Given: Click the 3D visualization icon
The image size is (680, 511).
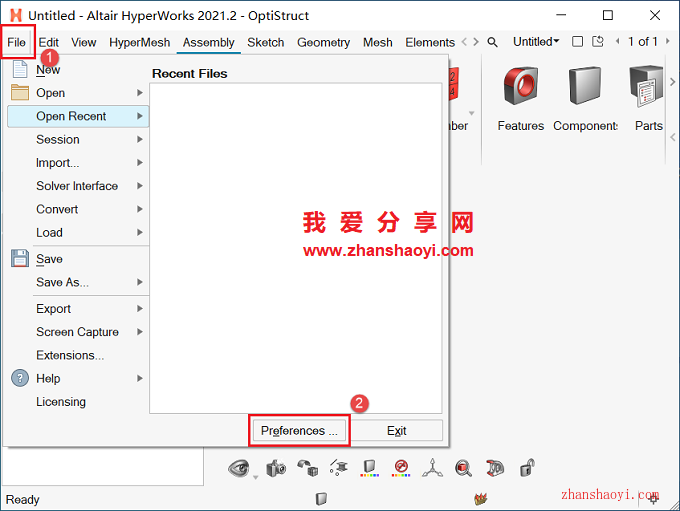Looking at the screenshot, I should point(495,468).
